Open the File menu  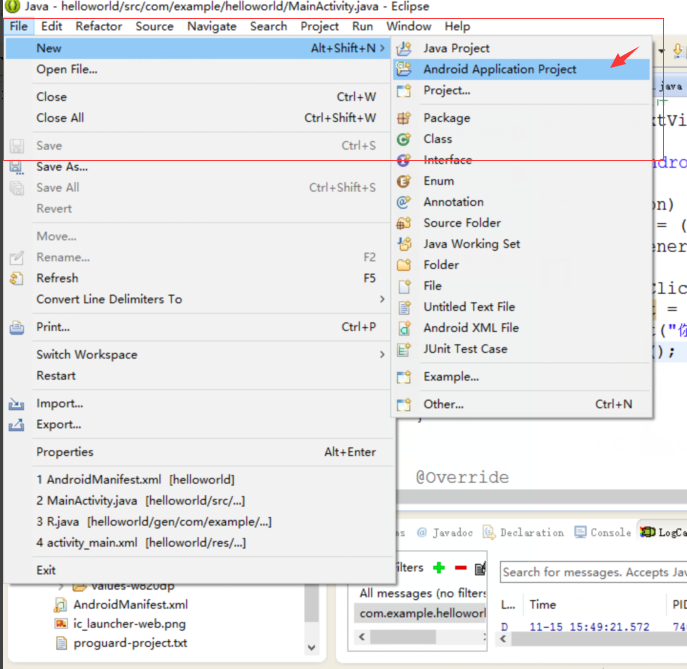point(18,27)
